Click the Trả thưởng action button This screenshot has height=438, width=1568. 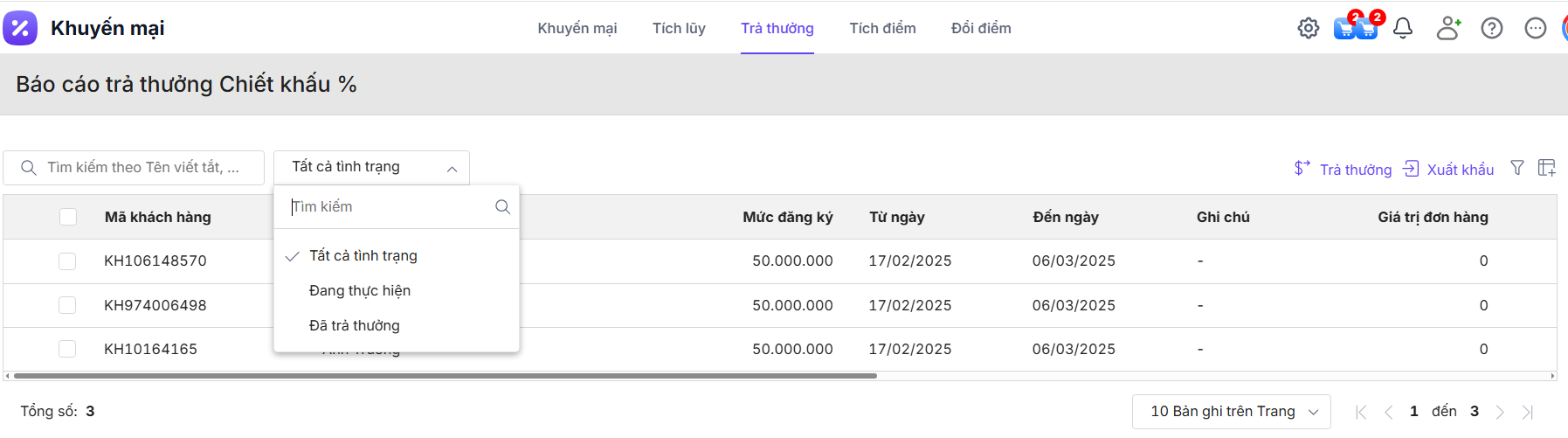pyautogui.click(x=1343, y=169)
